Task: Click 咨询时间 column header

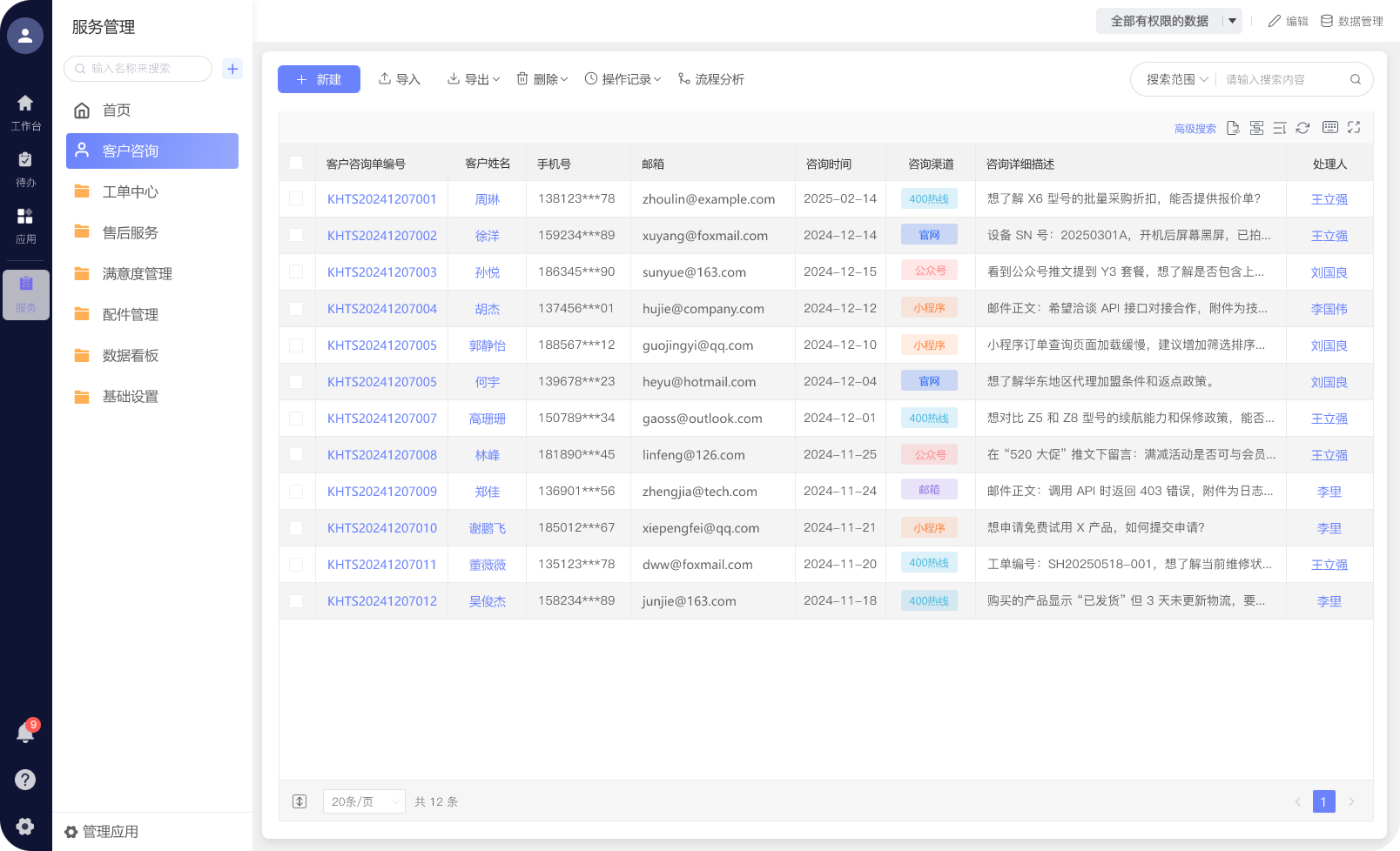Action: click(829, 164)
